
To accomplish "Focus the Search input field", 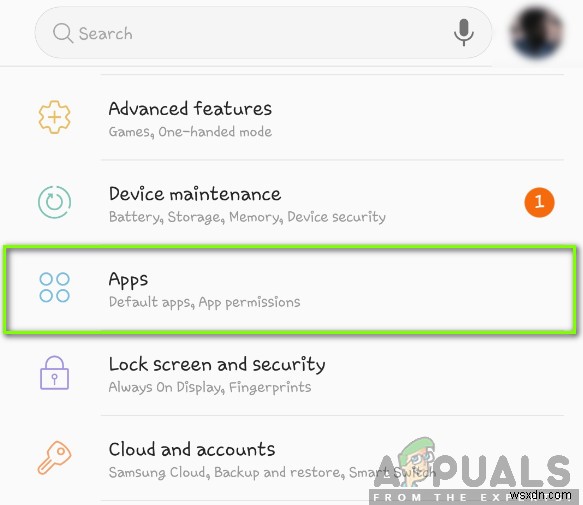I will point(263,33).
